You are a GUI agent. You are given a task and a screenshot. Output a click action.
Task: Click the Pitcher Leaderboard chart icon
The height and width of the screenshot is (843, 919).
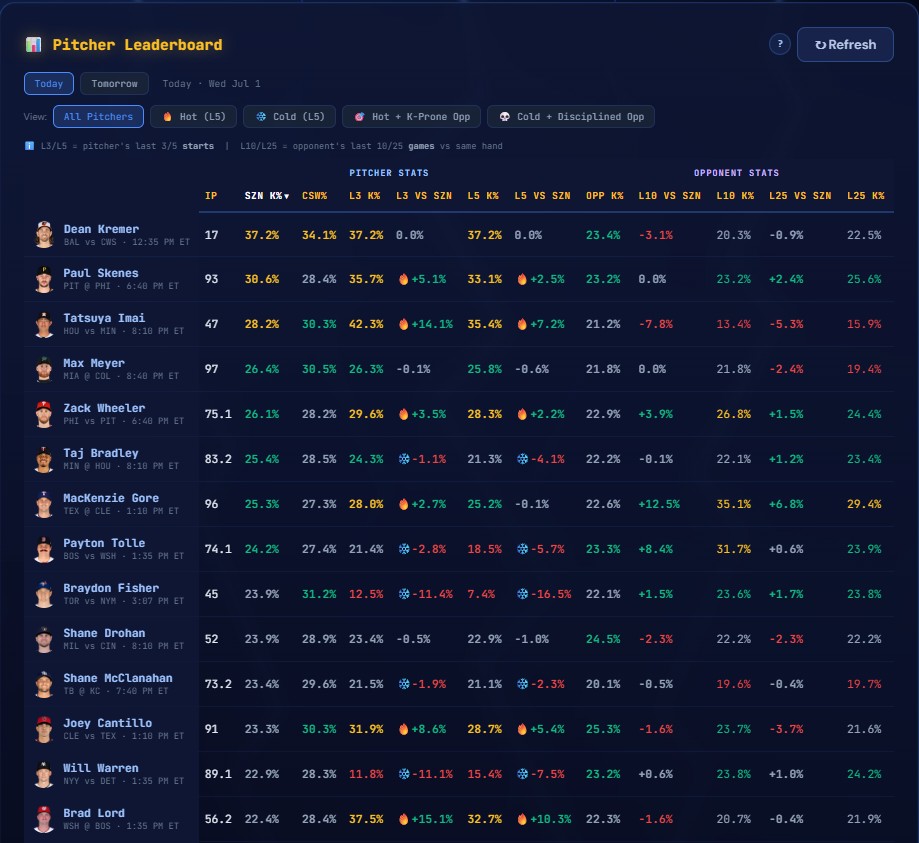point(33,45)
